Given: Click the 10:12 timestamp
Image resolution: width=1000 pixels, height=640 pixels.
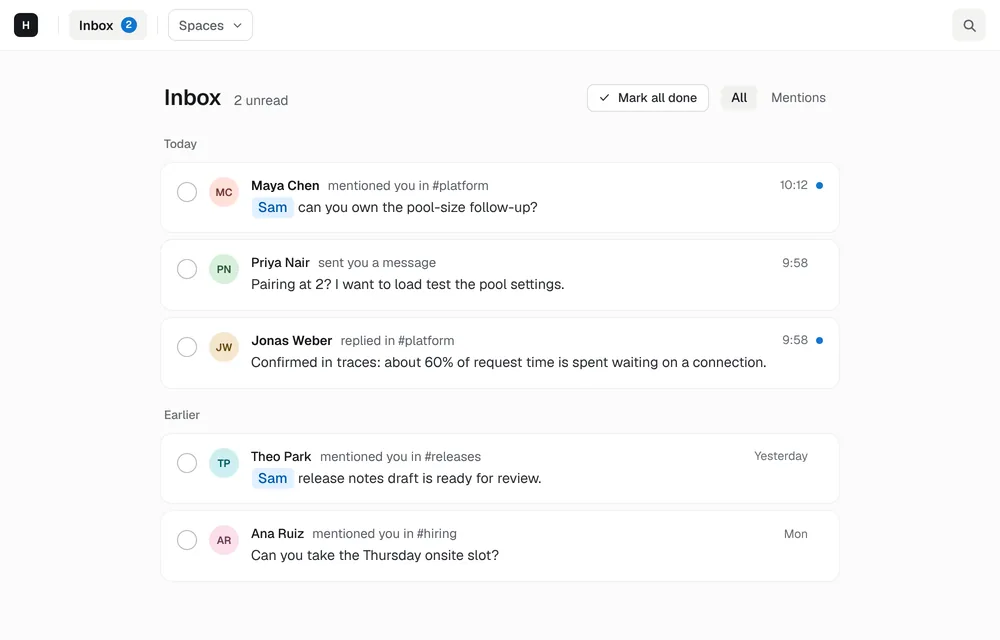Looking at the screenshot, I should [793, 185].
